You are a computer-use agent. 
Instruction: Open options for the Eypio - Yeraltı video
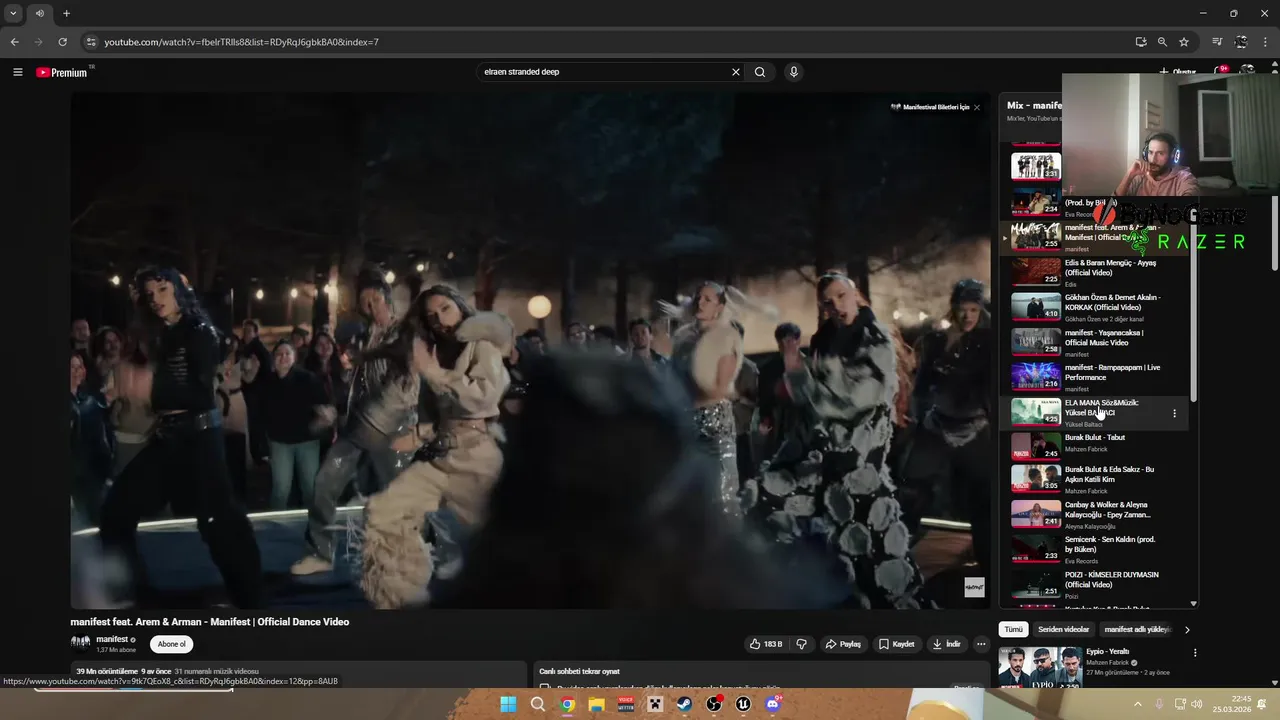1195,653
